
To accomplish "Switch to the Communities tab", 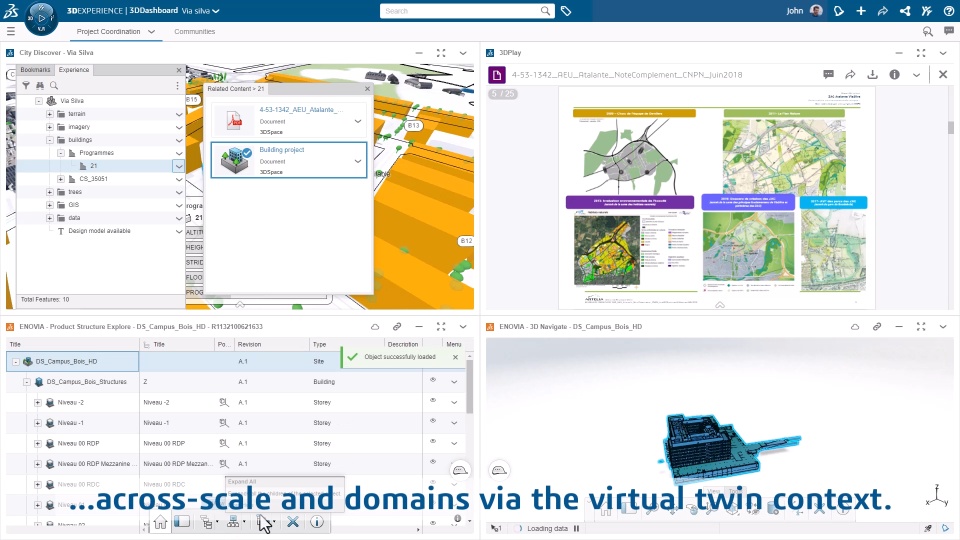I will (x=195, y=31).
